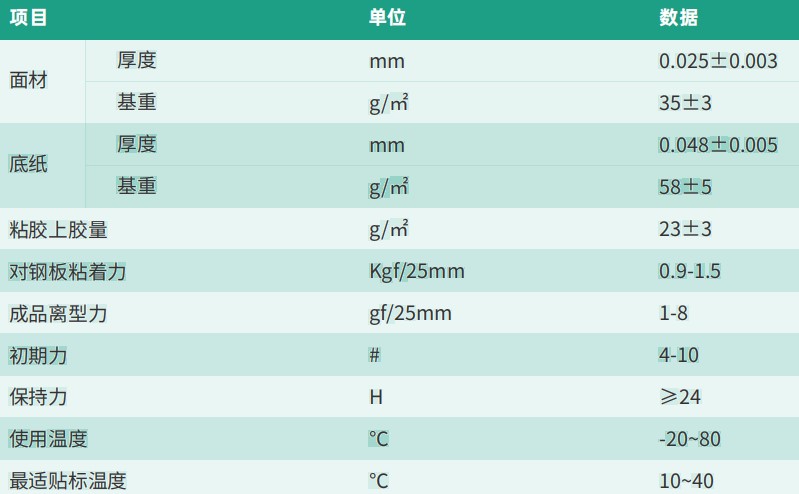The image size is (799, 494).
Task: Click the 4-10 data value
Action: [678, 355]
